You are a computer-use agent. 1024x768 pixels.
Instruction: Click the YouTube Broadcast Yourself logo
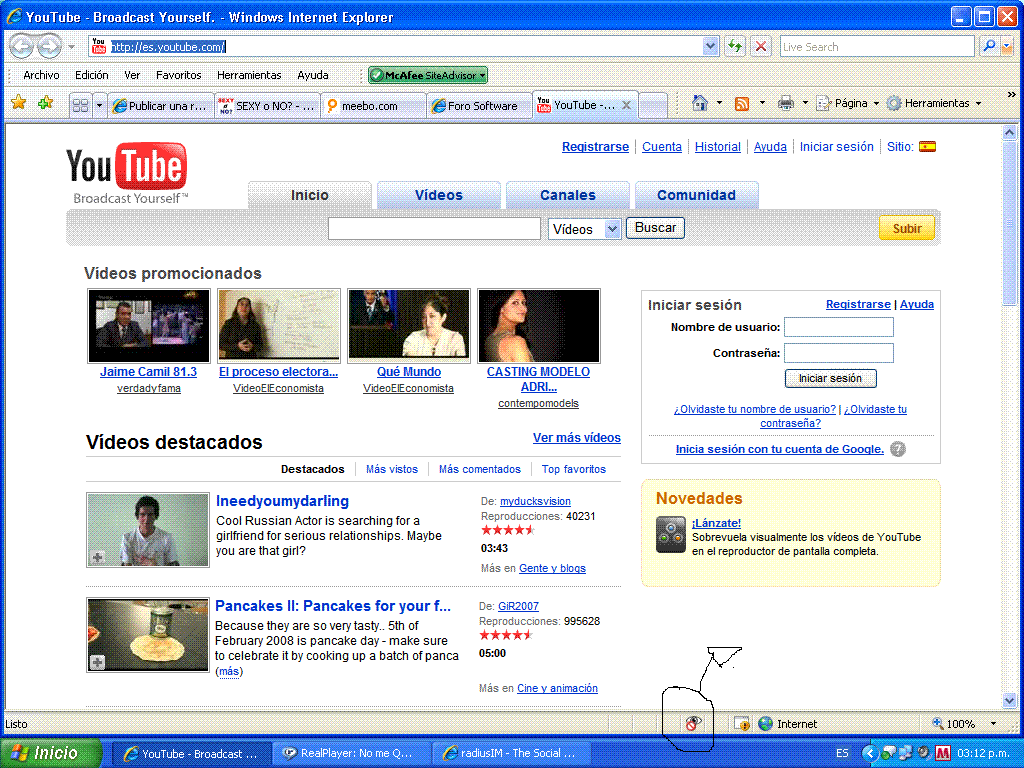(x=127, y=173)
